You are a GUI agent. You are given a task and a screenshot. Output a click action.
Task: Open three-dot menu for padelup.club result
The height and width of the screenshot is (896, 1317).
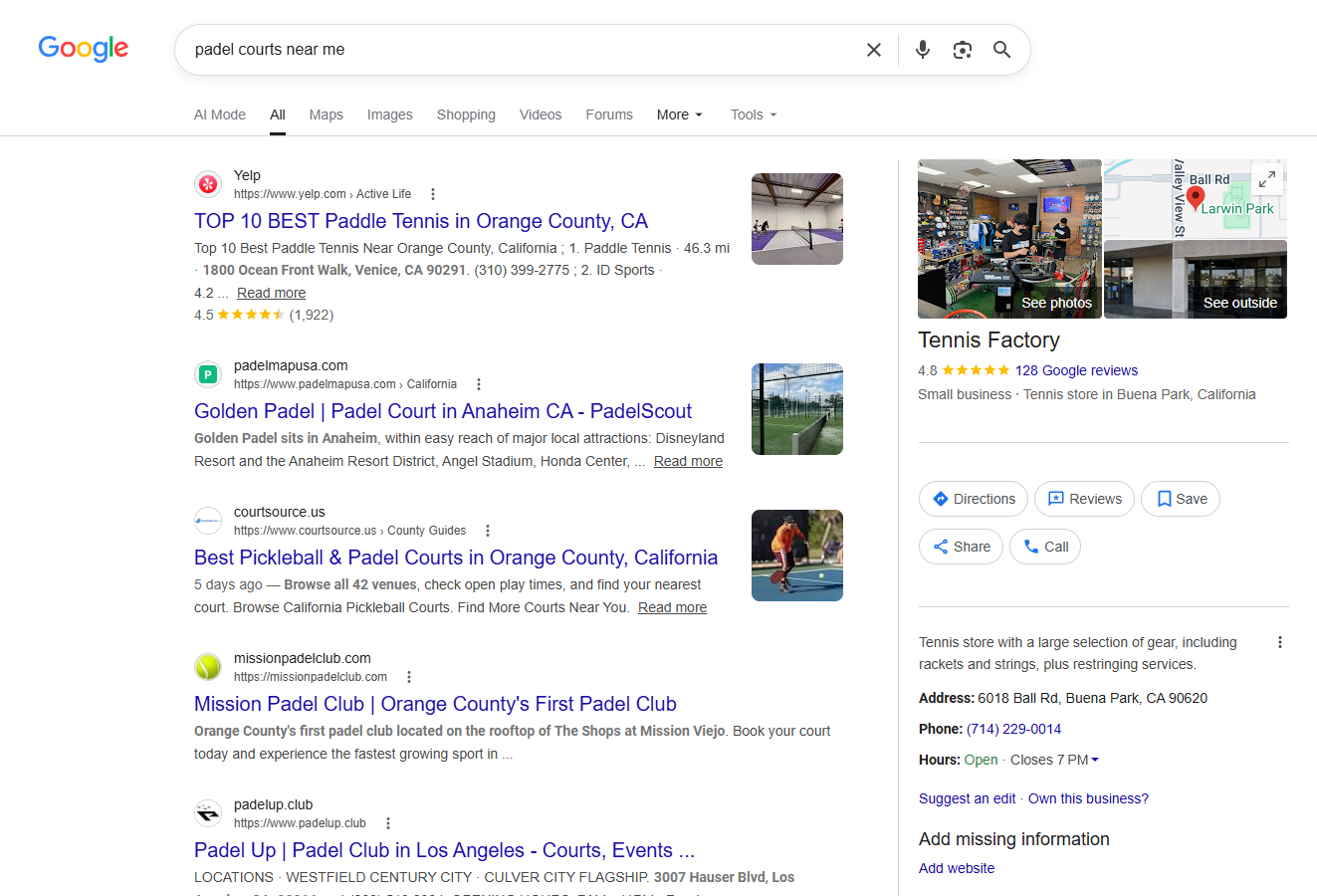[x=388, y=823]
